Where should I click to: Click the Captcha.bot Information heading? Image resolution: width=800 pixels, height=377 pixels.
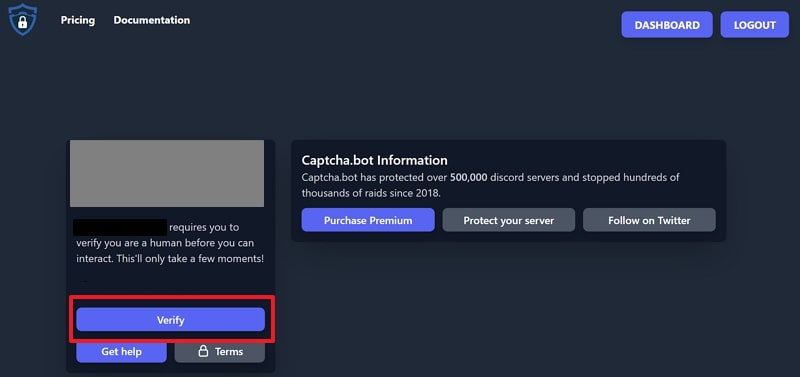point(374,160)
